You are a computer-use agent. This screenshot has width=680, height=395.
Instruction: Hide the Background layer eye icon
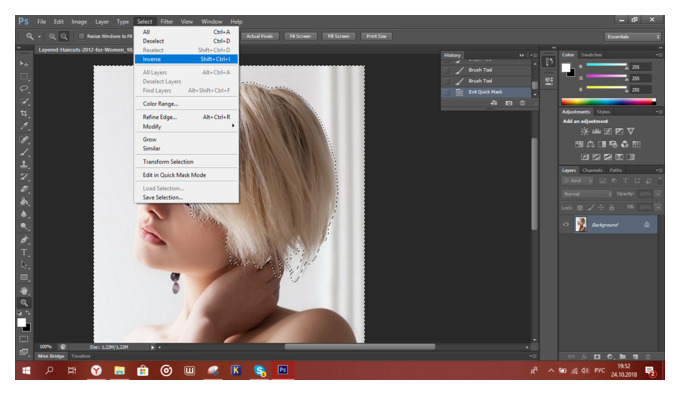point(566,225)
